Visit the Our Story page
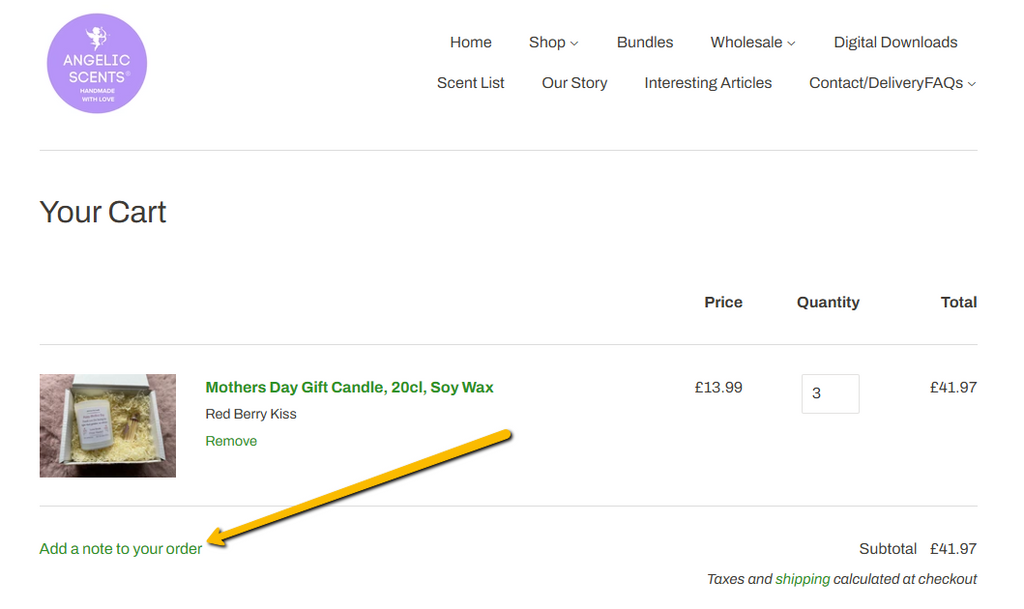The width and height of the screenshot is (1024, 609). [574, 83]
